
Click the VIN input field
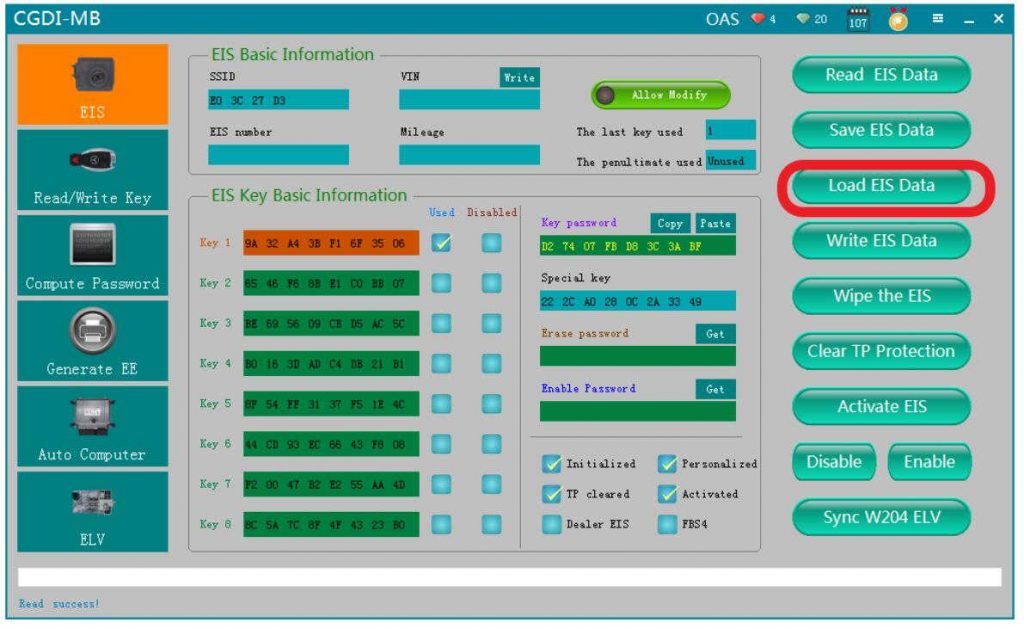pyautogui.click(x=470, y=99)
